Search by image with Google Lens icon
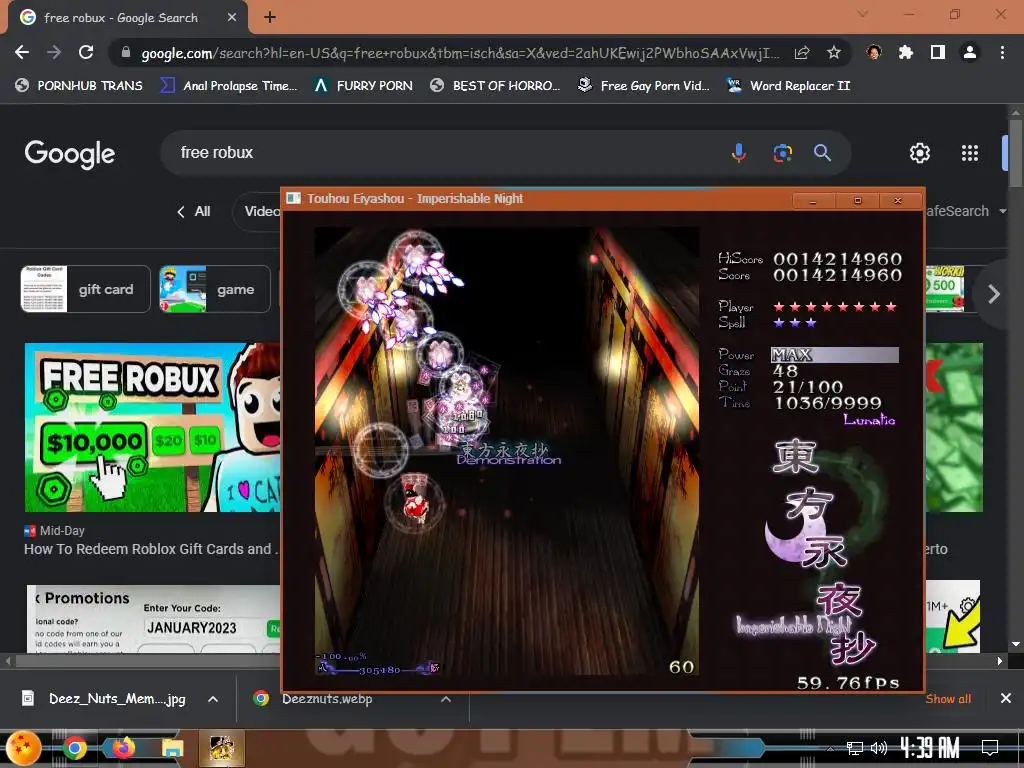This screenshot has height=768, width=1024. click(x=782, y=153)
